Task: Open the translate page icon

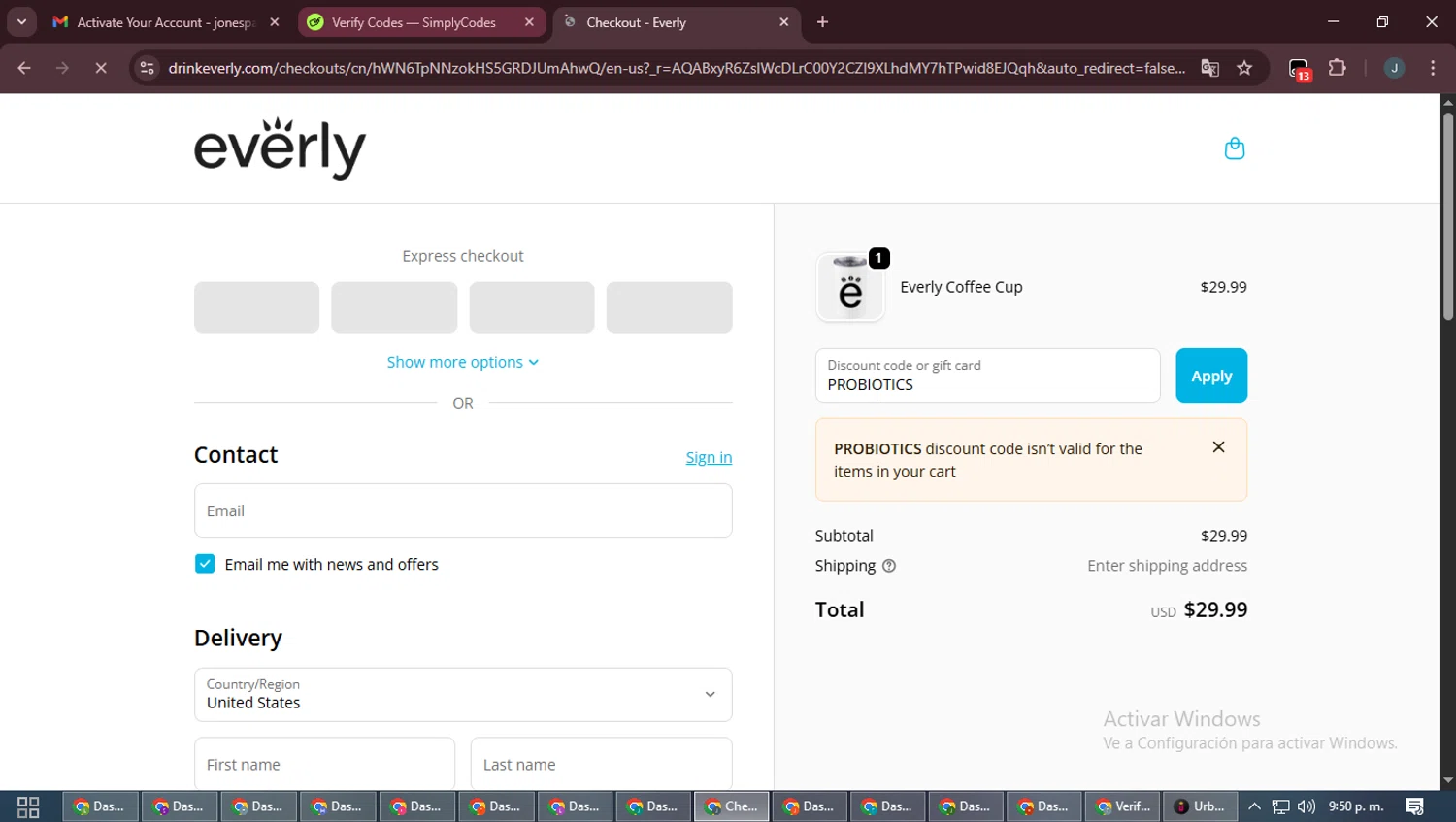Action: 1209,68
